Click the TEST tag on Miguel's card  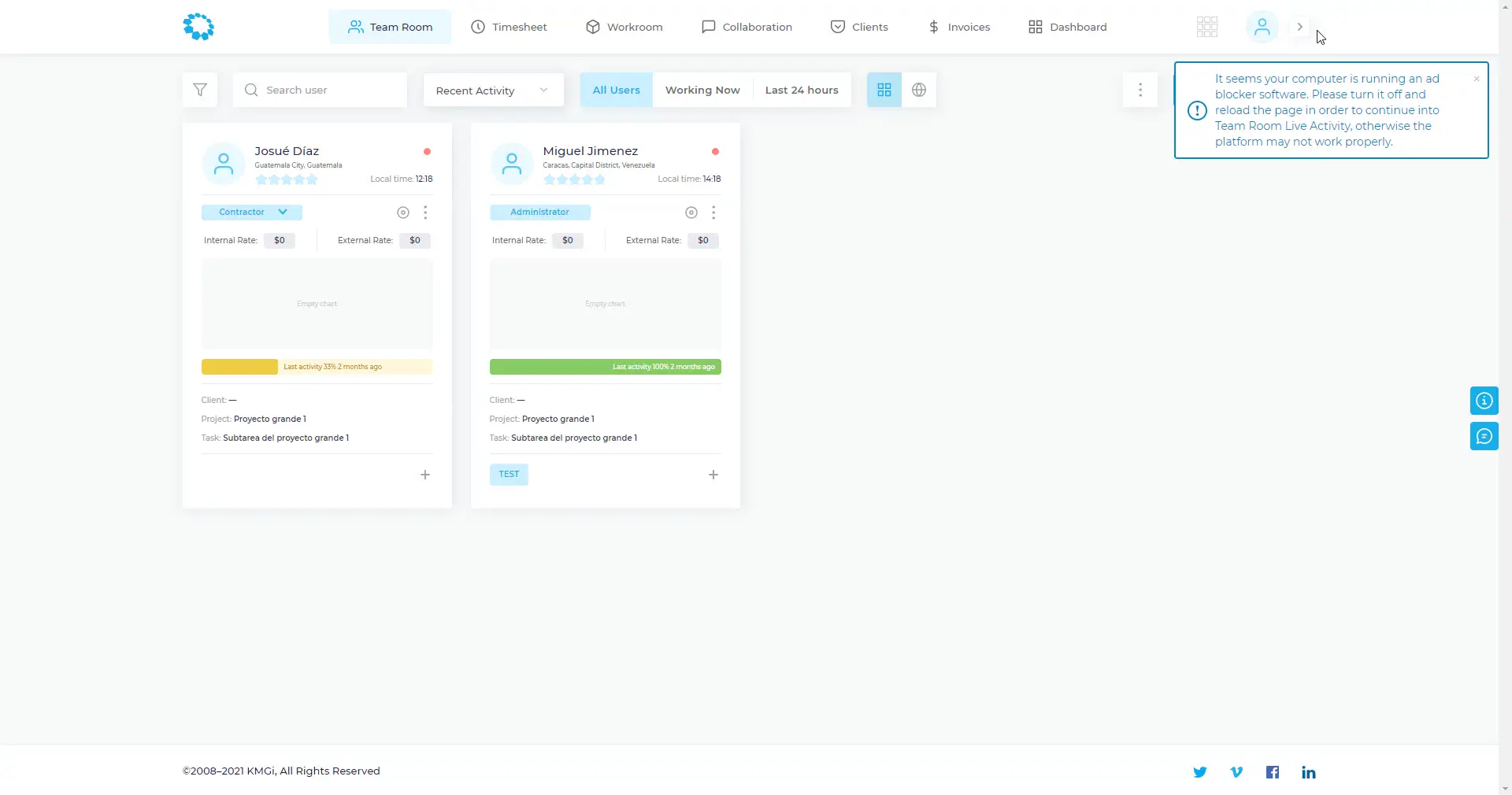tap(509, 475)
